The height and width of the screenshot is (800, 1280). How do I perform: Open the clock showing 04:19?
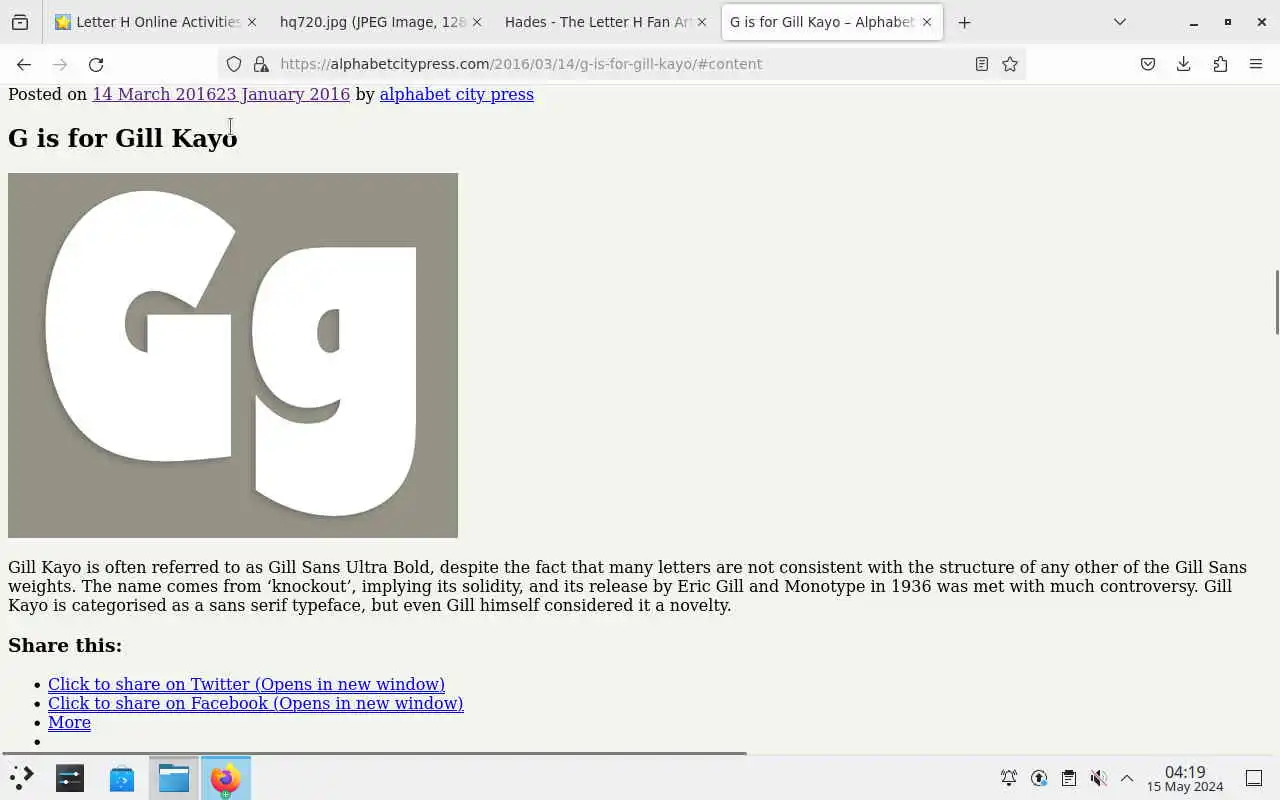point(1185,779)
